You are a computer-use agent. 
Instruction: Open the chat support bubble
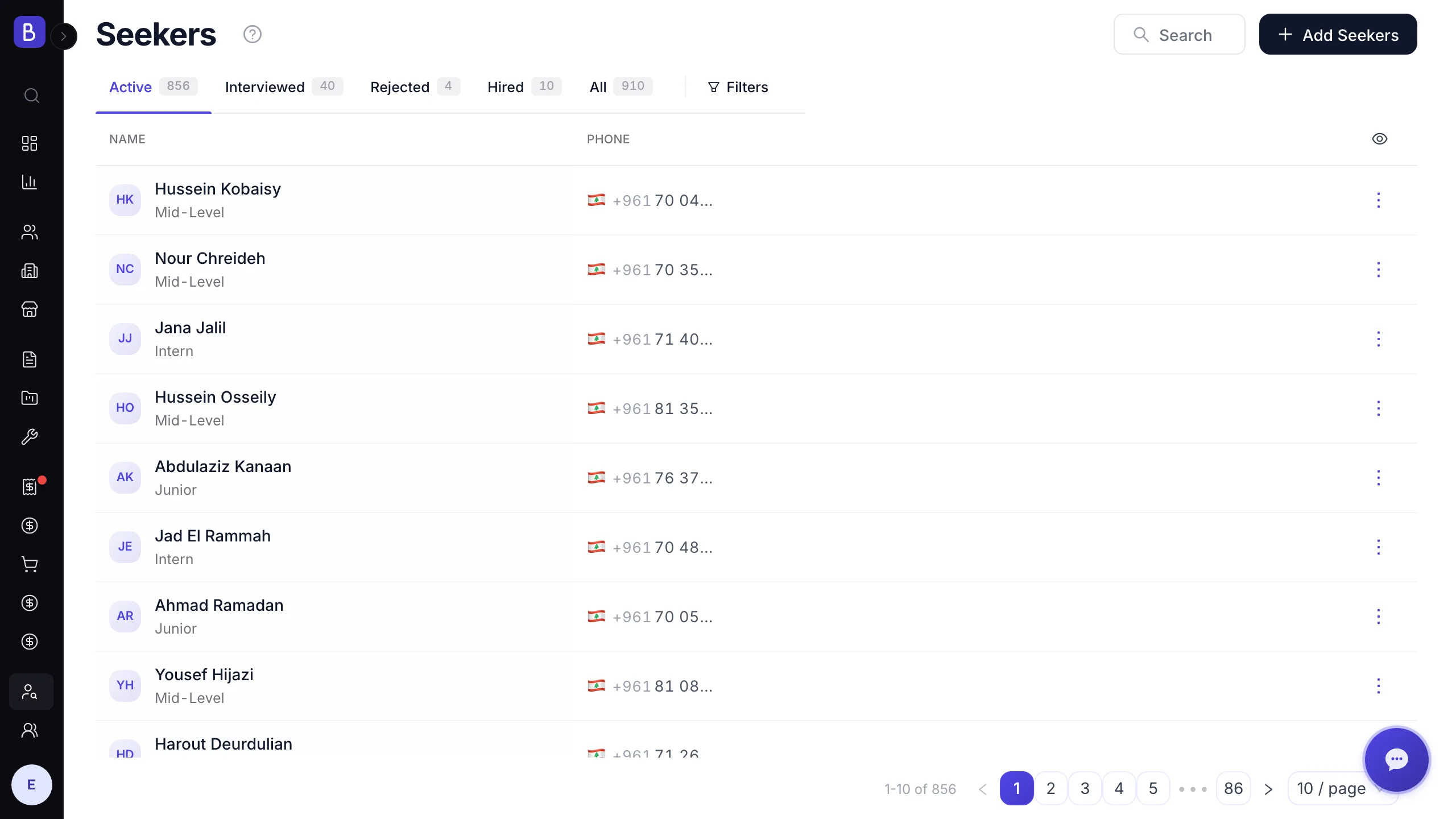coord(1396,759)
